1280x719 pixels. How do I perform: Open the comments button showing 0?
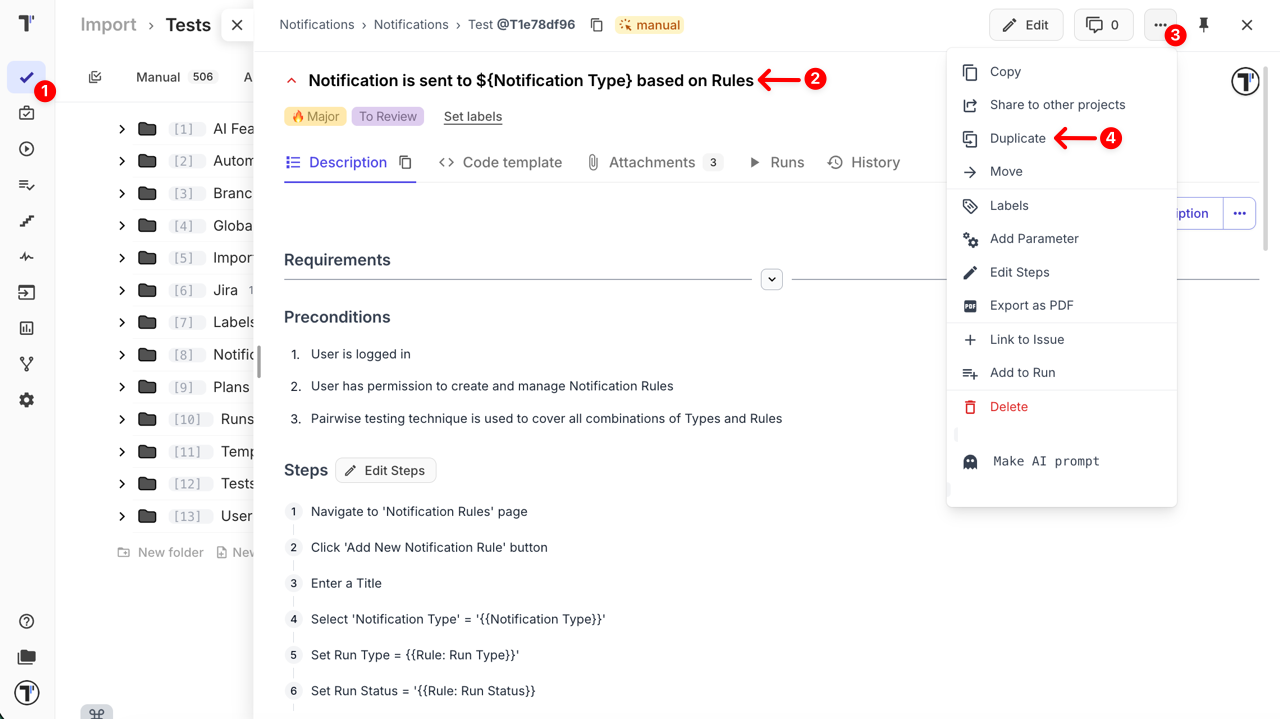1103,25
